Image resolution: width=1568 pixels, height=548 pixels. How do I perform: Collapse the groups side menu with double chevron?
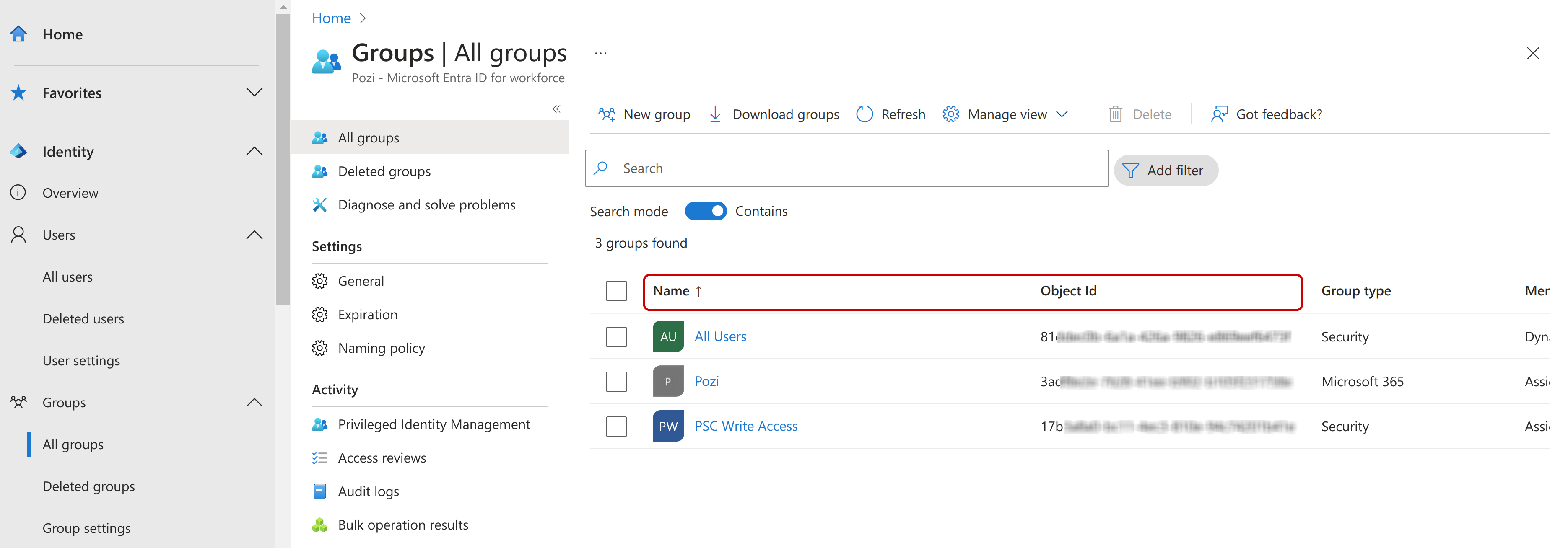(x=556, y=109)
